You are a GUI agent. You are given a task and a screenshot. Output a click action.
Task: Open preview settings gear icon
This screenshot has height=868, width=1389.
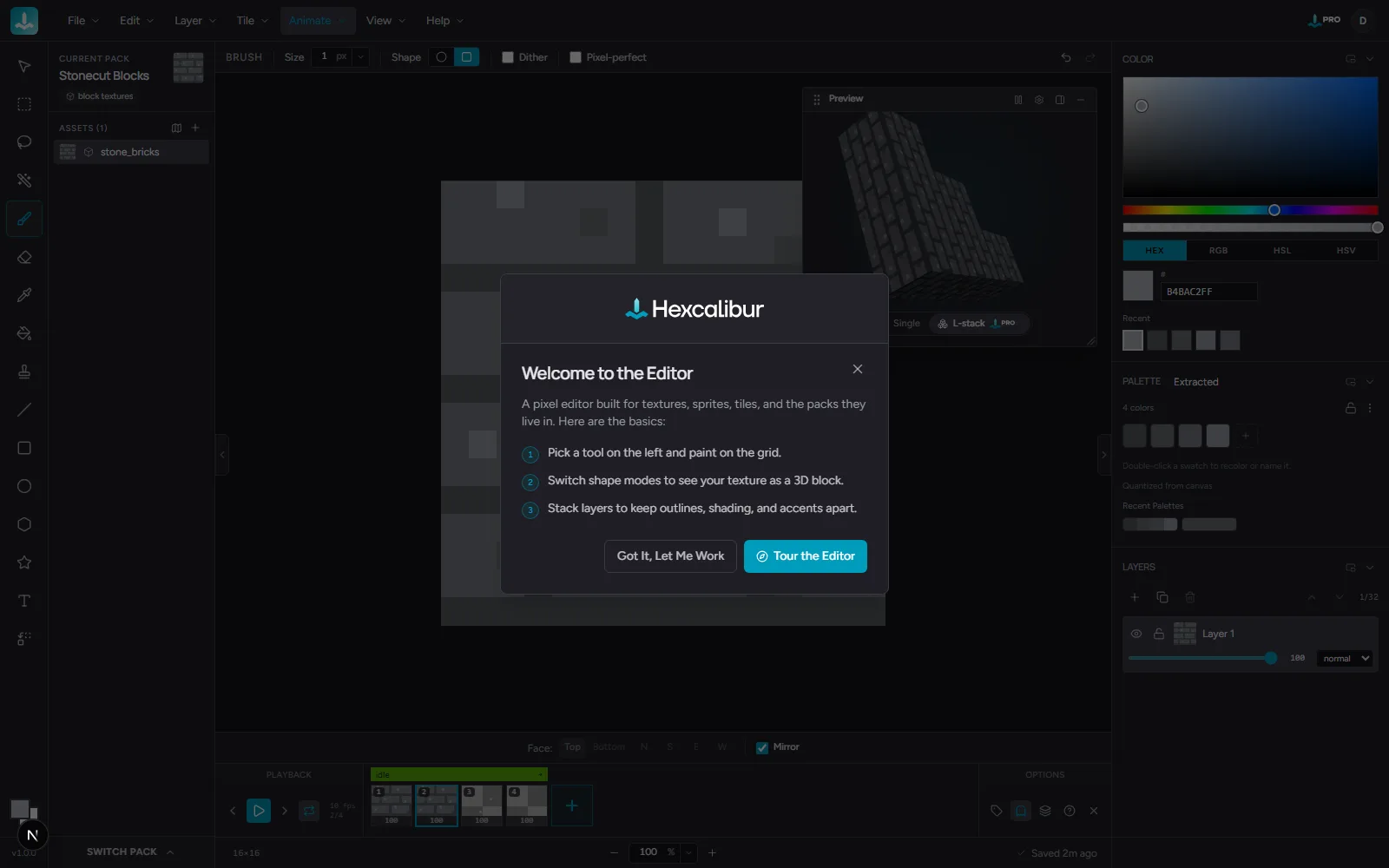pos(1039,100)
